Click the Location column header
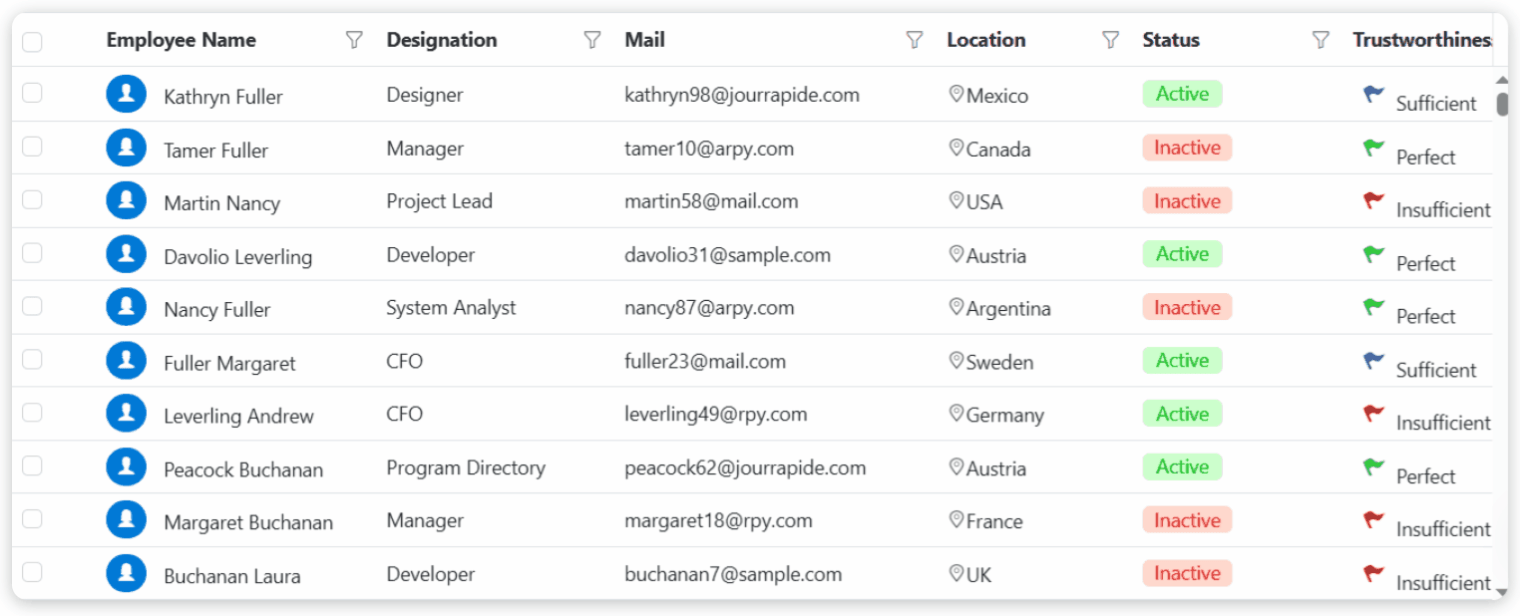The width and height of the screenshot is (1520, 616). click(x=986, y=40)
